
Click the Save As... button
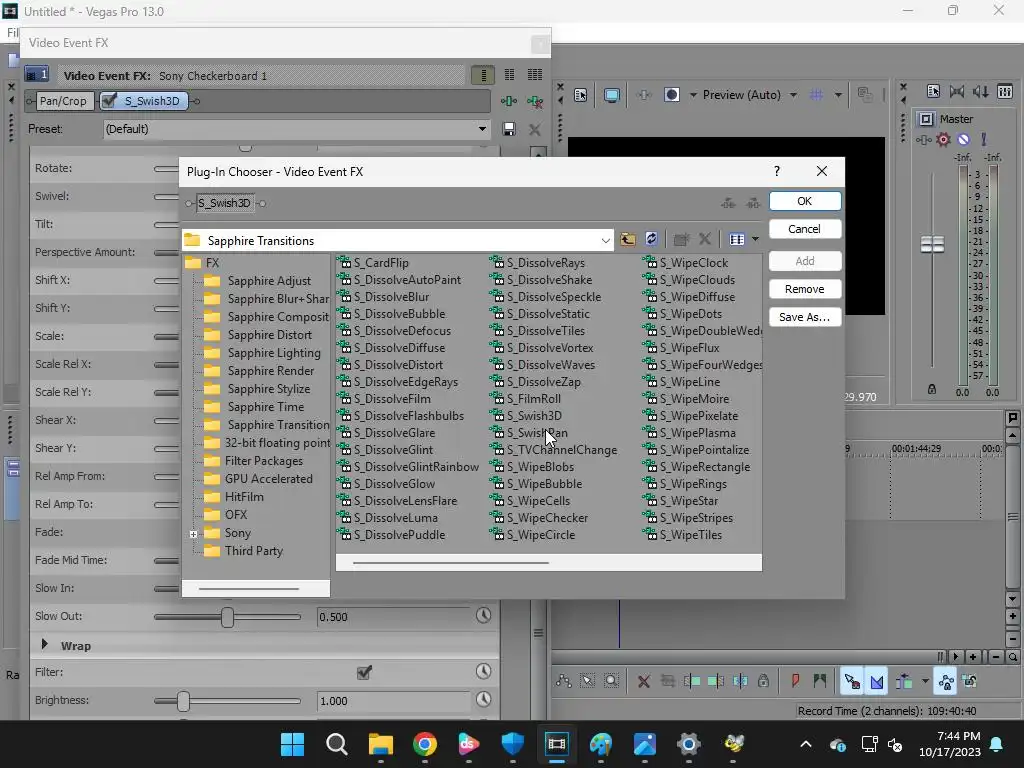pyautogui.click(x=805, y=317)
